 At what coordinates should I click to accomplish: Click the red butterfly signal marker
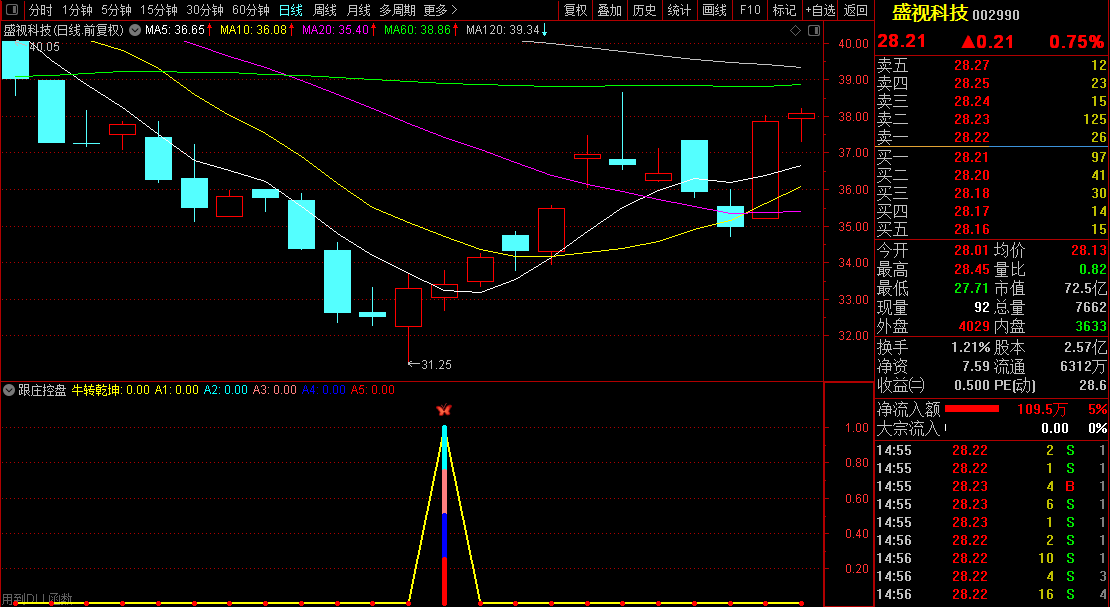tap(444, 410)
